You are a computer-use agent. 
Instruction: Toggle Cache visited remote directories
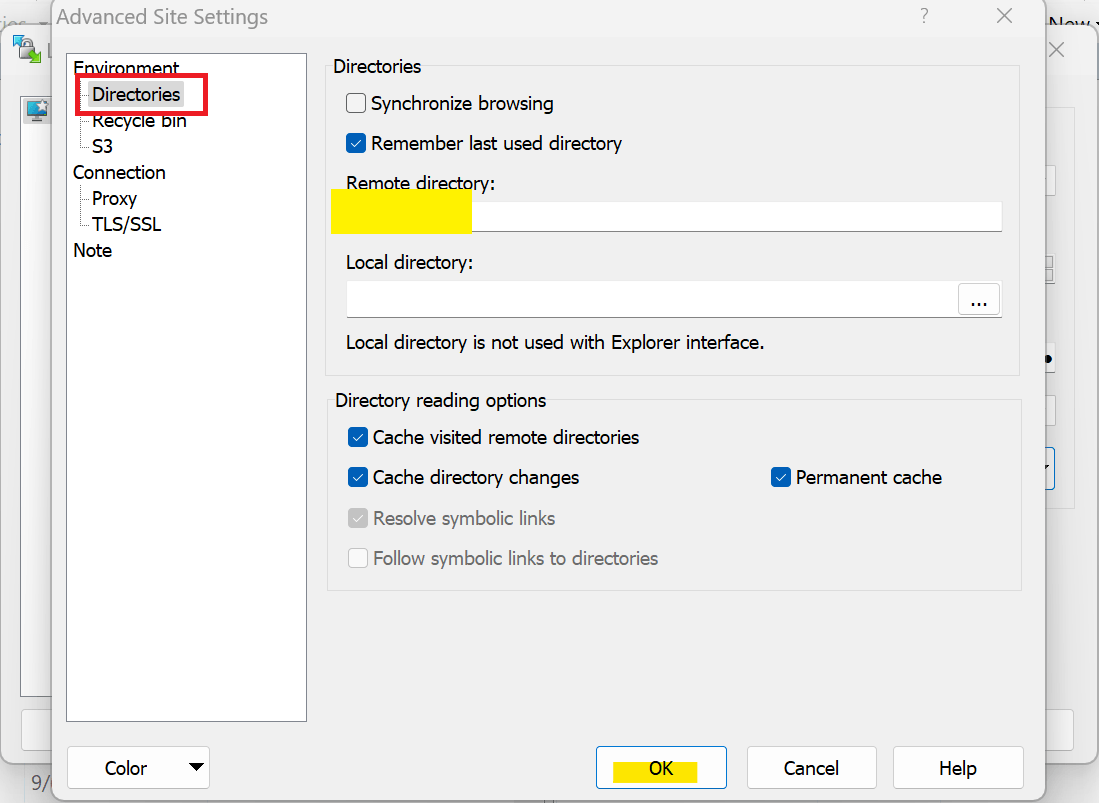[358, 437]
